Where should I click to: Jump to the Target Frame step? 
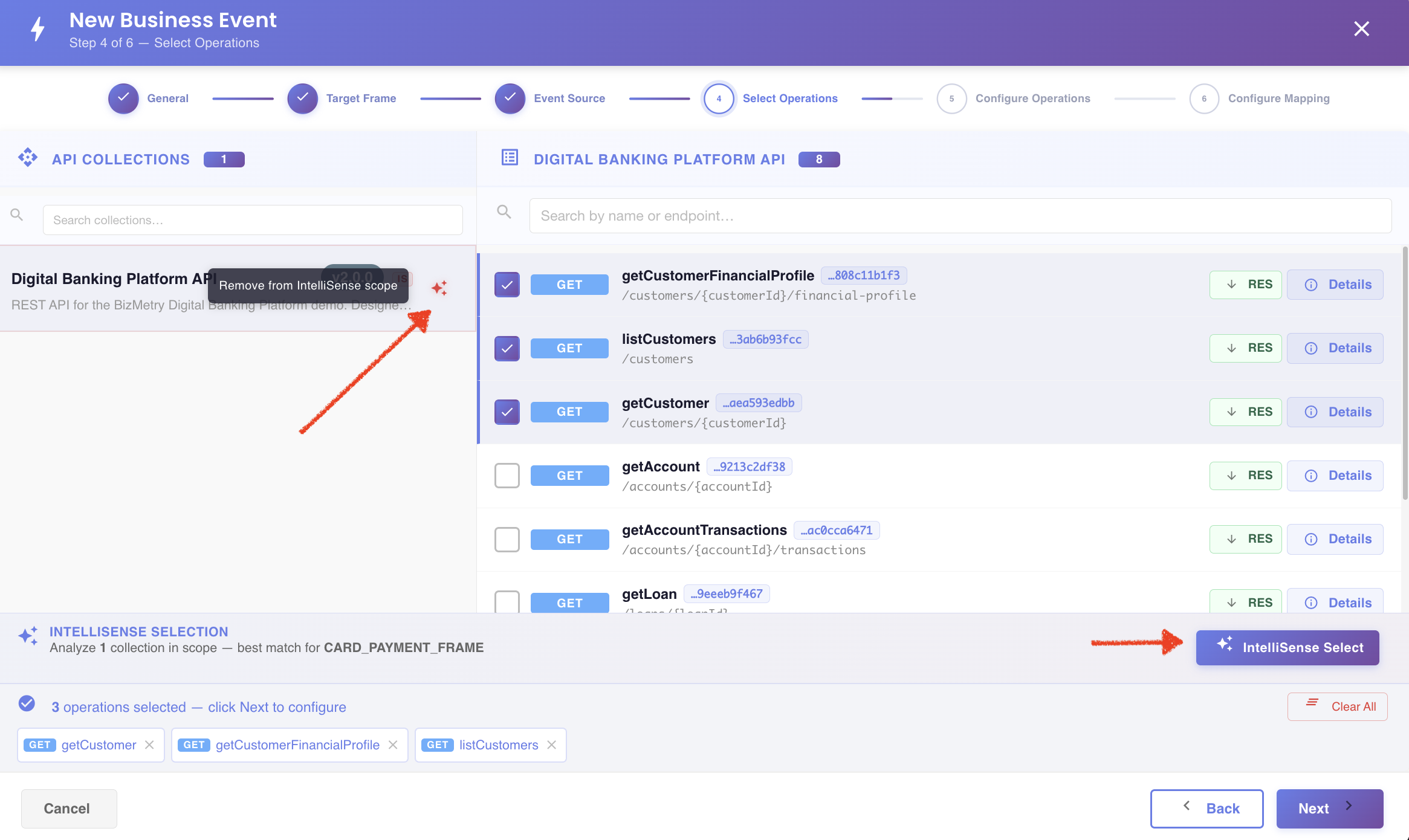[x=342, y=99]
